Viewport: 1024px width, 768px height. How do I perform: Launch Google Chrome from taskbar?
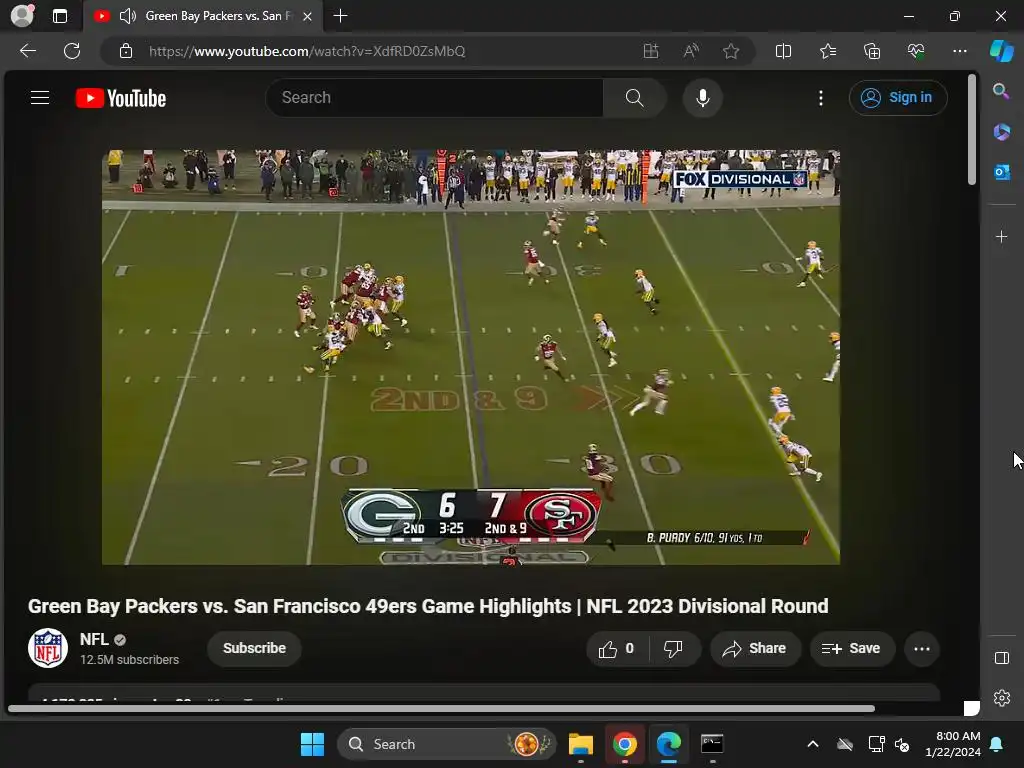(624, 744)
